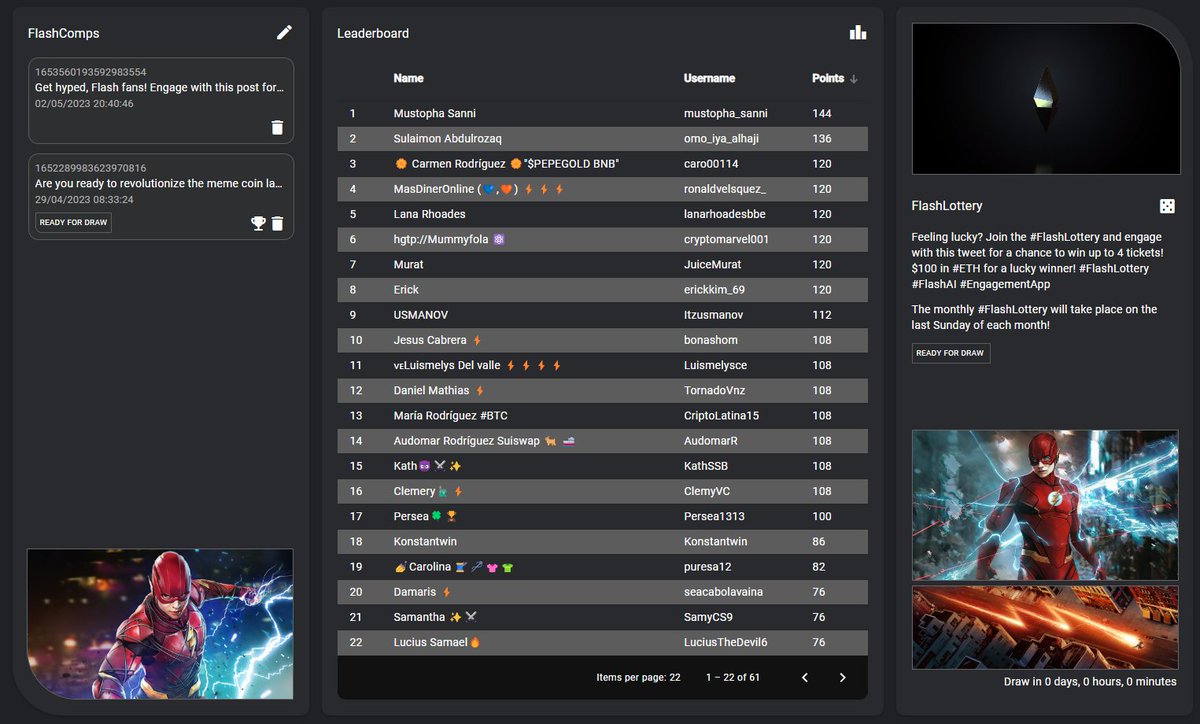Open the Get hyped Flash fans post

[x=150, y=90]
